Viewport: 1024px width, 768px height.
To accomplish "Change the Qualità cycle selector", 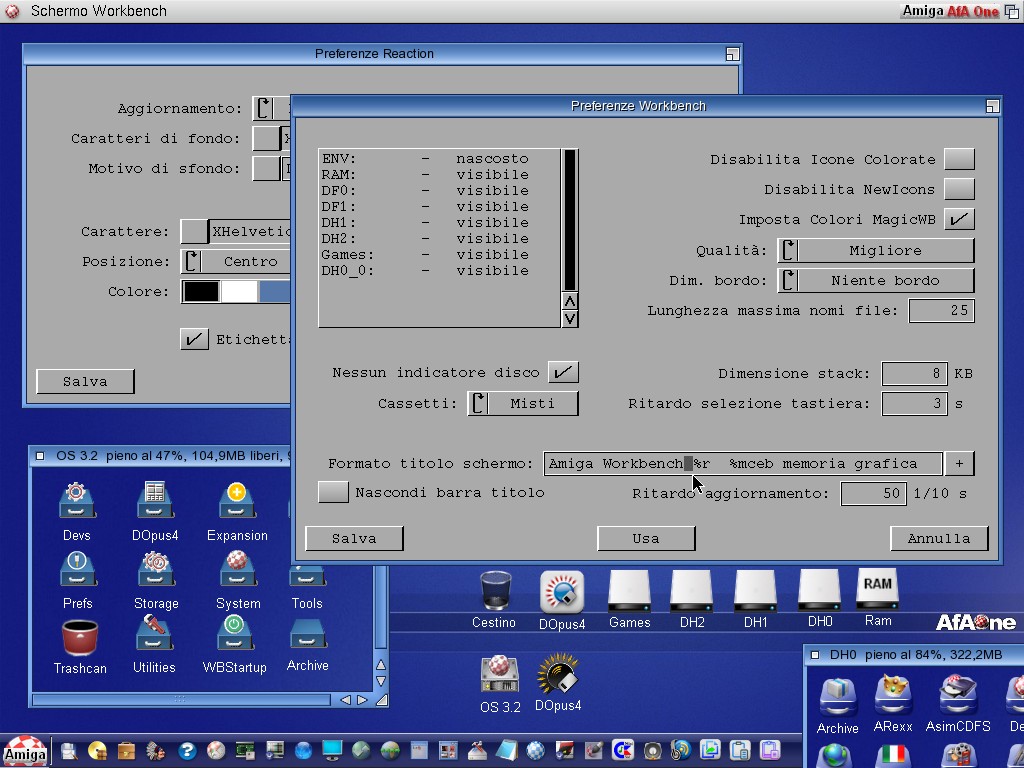I will [875, 250].
